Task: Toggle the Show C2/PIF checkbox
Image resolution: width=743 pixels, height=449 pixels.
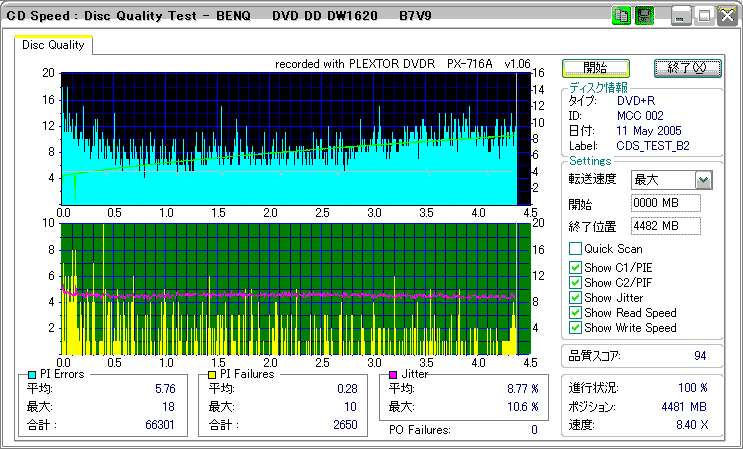Action: pyautogui.click(x=575, y=282)
